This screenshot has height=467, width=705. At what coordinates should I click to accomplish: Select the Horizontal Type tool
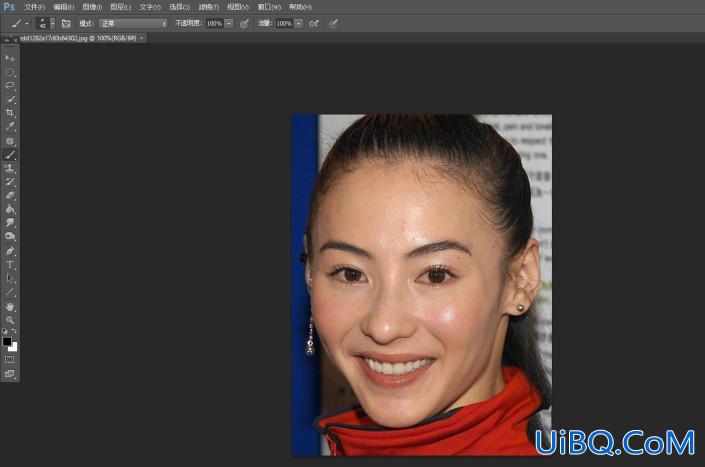[10, 265]
